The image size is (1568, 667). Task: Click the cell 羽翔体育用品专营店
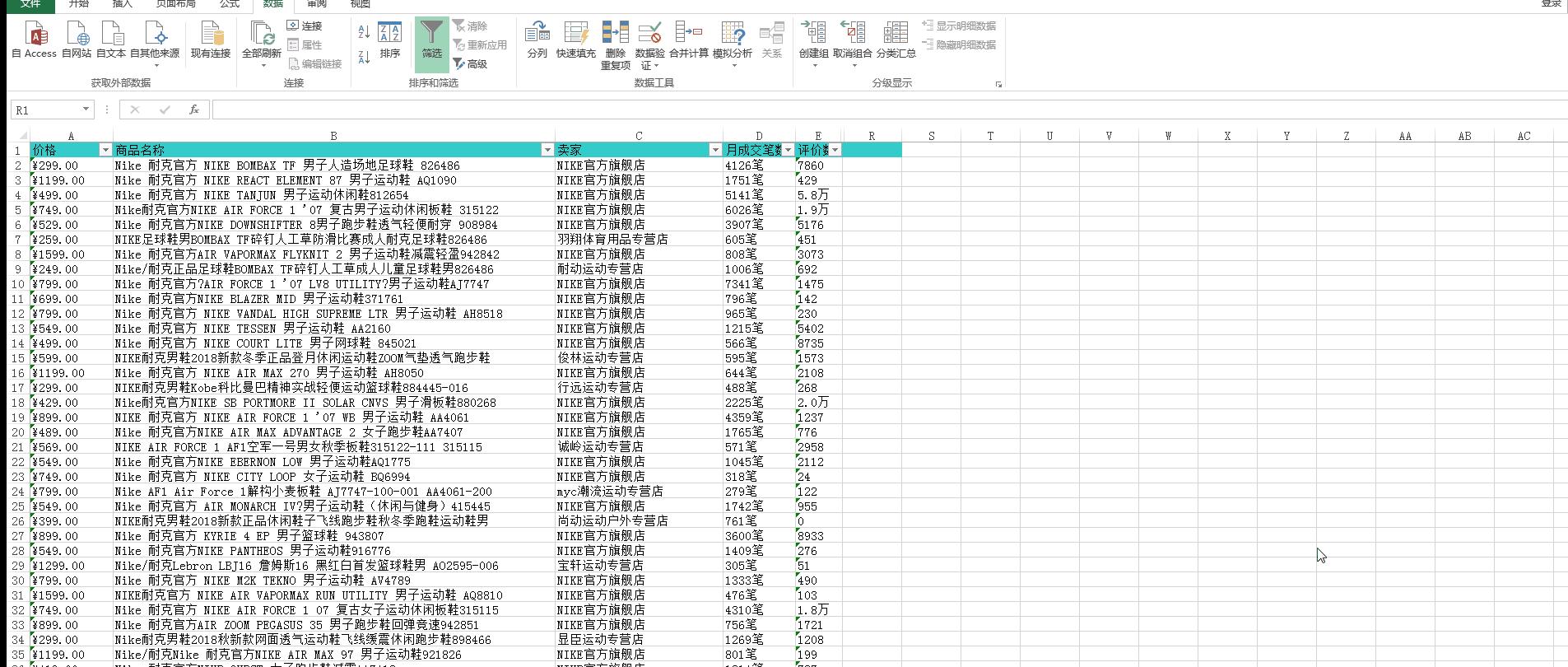[x=639, y=240]
